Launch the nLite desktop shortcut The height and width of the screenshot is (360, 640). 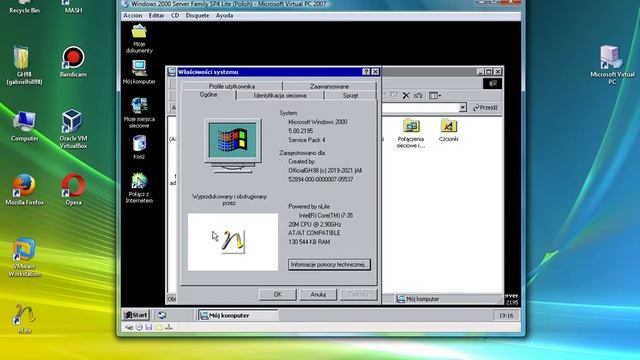(24, 320)
